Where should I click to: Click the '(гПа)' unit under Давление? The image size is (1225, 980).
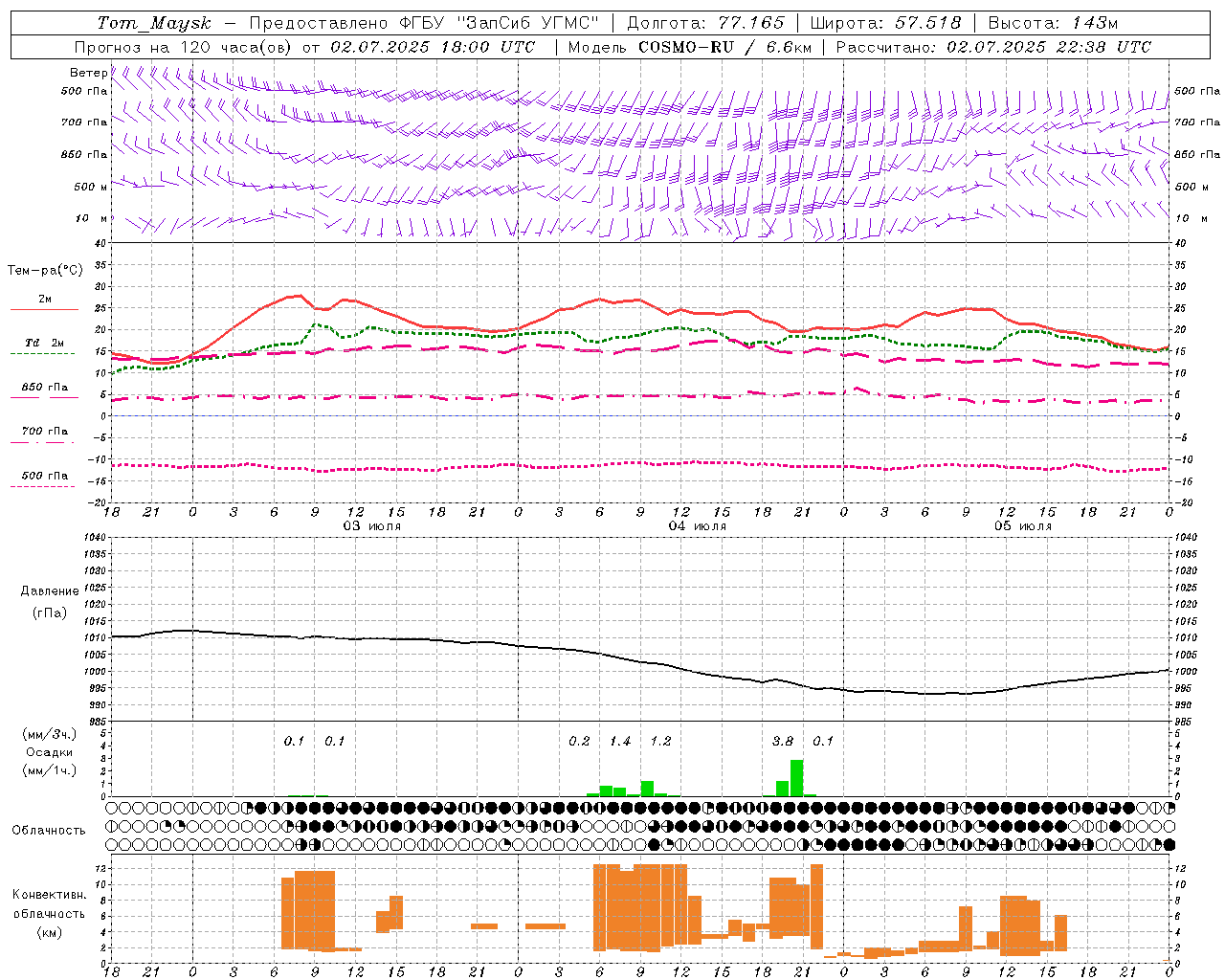coord(50,613)
